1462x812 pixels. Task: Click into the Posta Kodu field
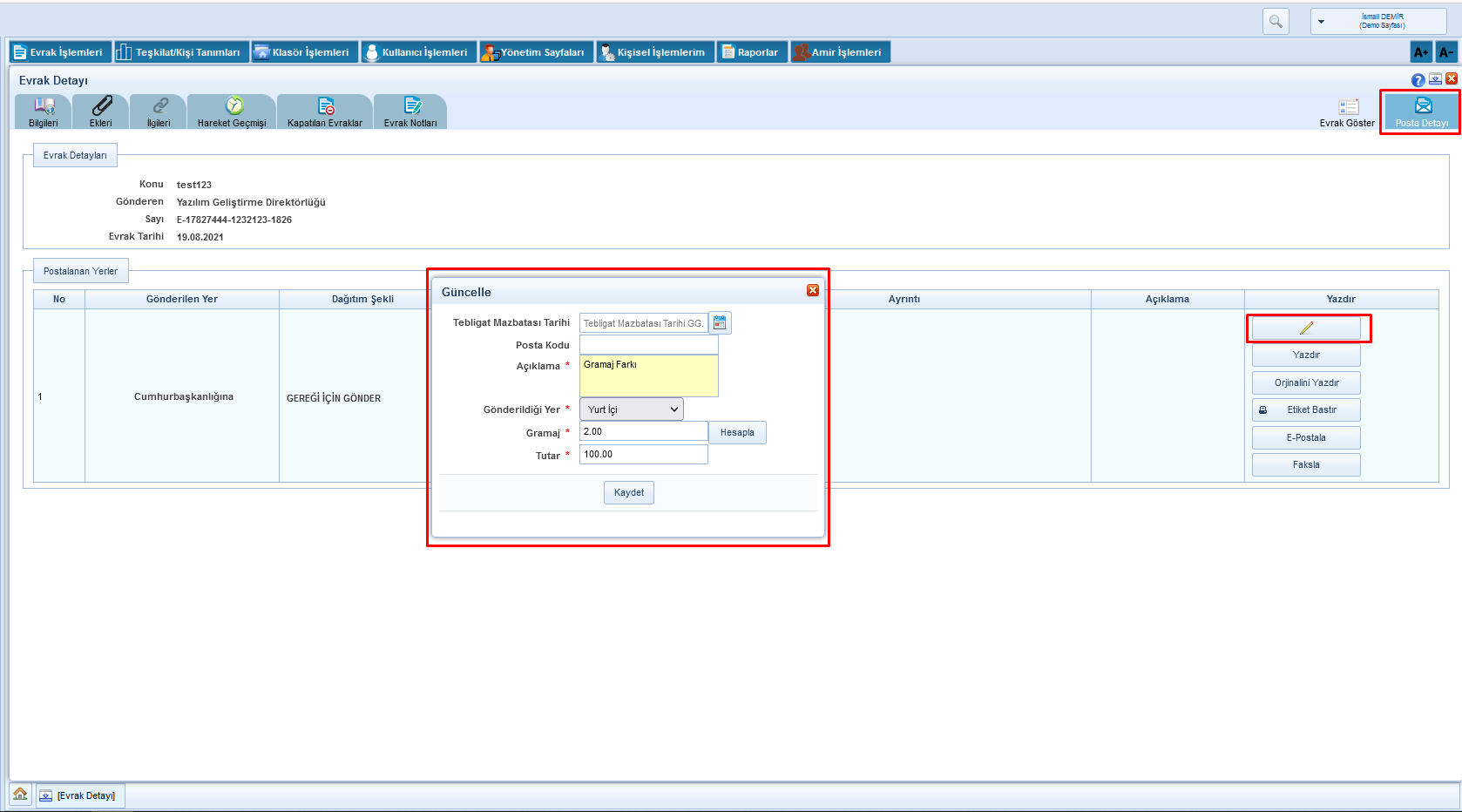pyautogui.click(x=648, y=345)
